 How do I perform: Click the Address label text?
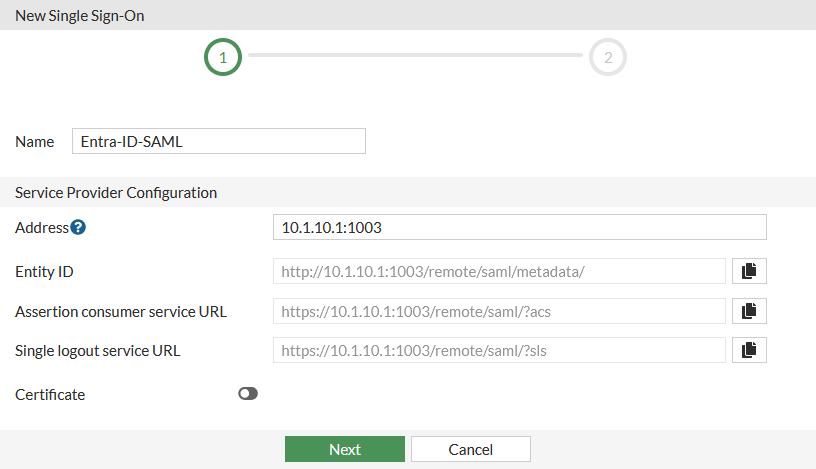(x=42, y=228)
